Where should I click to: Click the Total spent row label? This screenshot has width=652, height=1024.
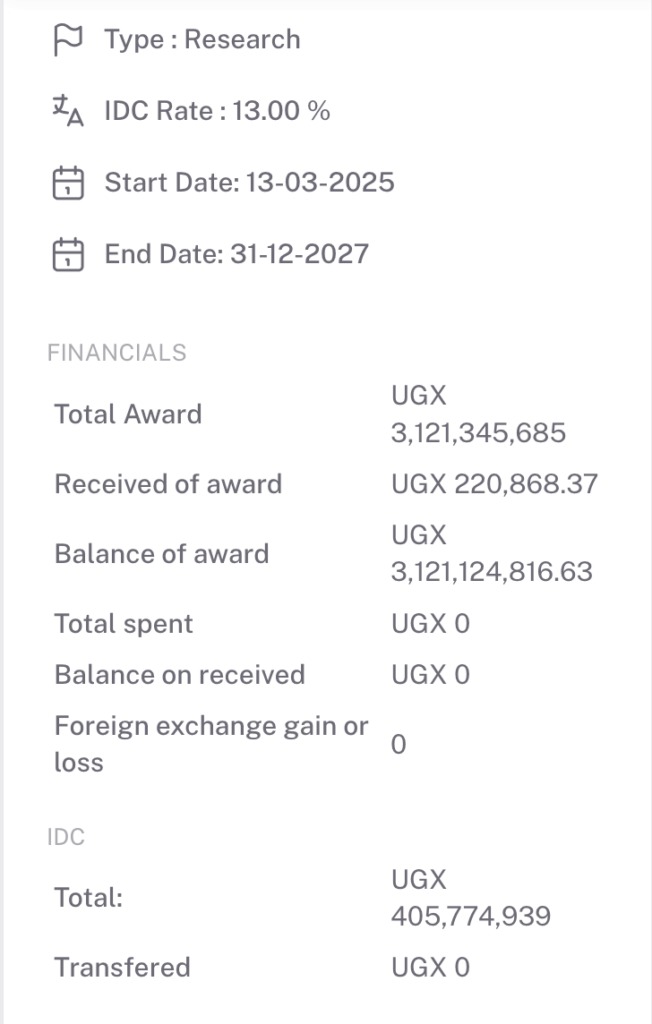pyautogui.click(x=123, y=624)
